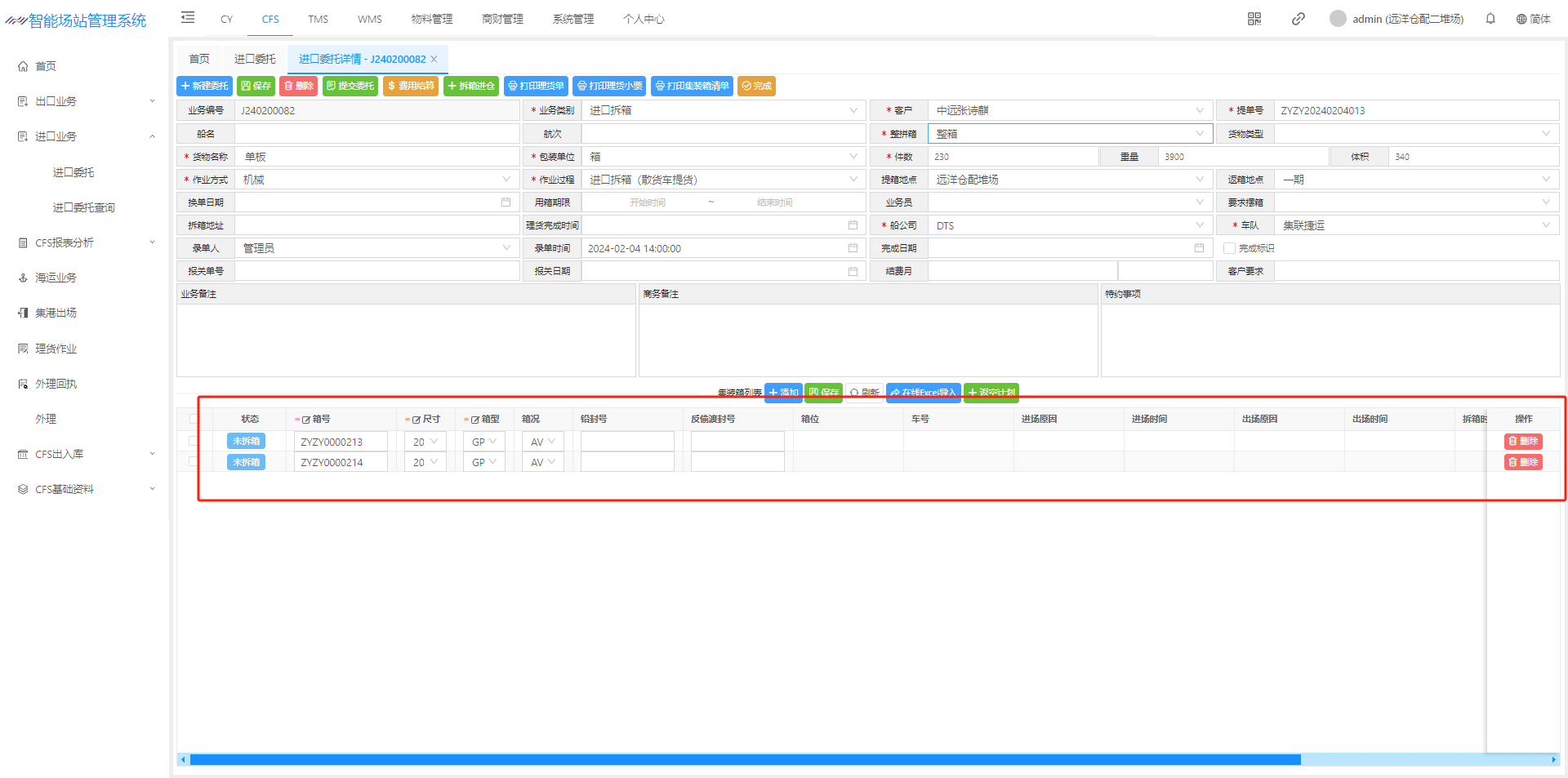The height and width of the screenshot is (778, 1568).
Task: Open 箱型 GP dropdown for ZYZY0000214
Action: (484, 462)
